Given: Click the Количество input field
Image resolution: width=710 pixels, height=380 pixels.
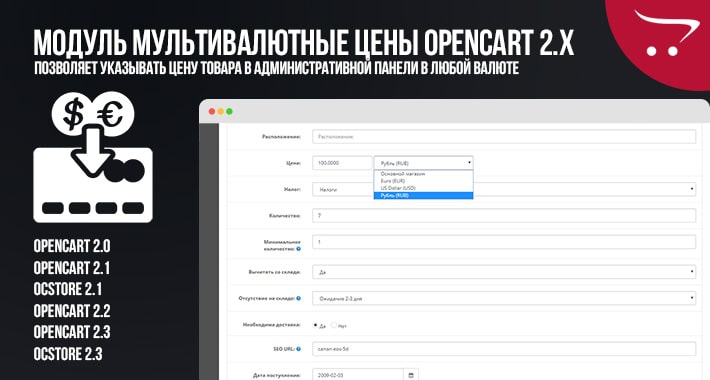Looking at the screenshot, I should pos(504,216).
